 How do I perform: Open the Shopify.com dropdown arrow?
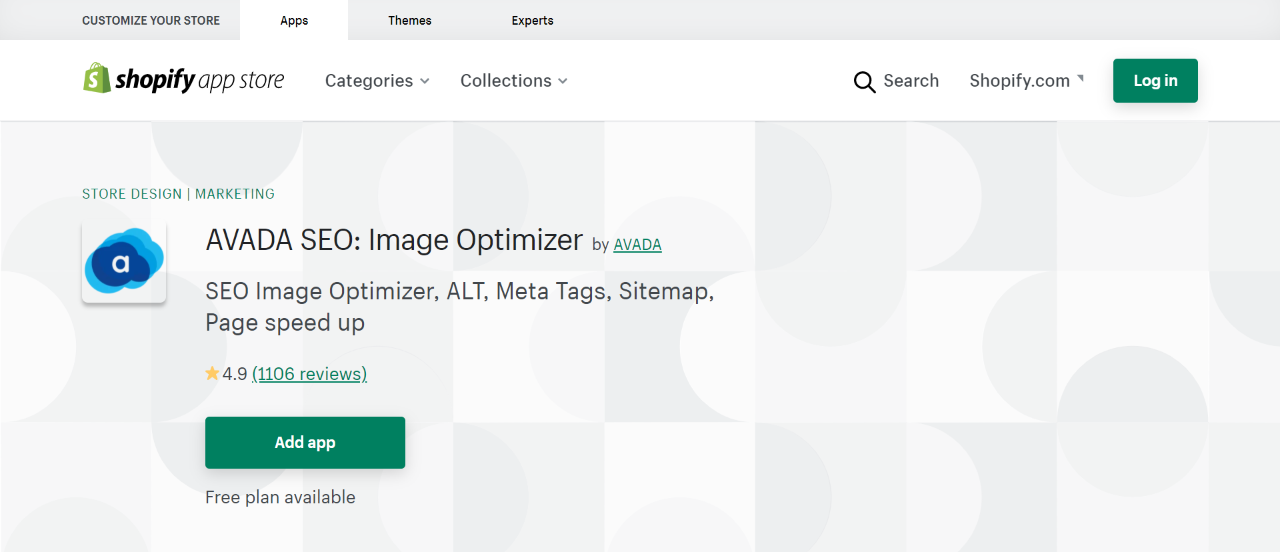click(x=1080, y=79)
